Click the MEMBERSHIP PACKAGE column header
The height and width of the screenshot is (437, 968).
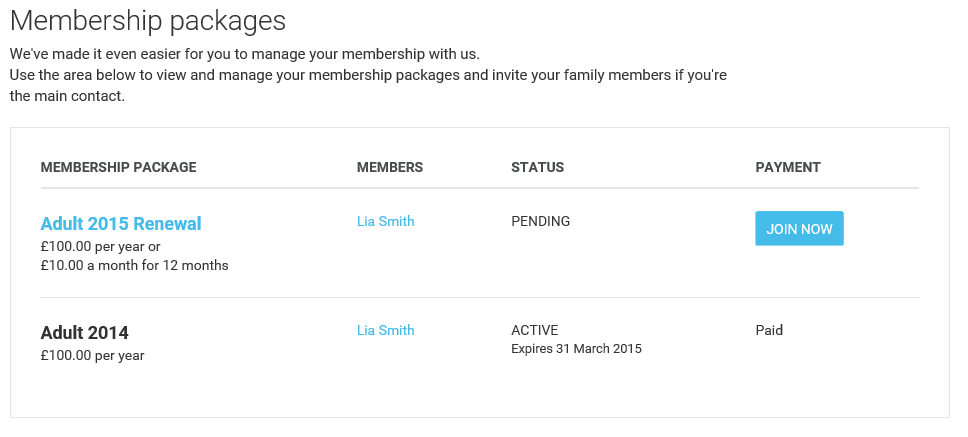click(118, 167)
